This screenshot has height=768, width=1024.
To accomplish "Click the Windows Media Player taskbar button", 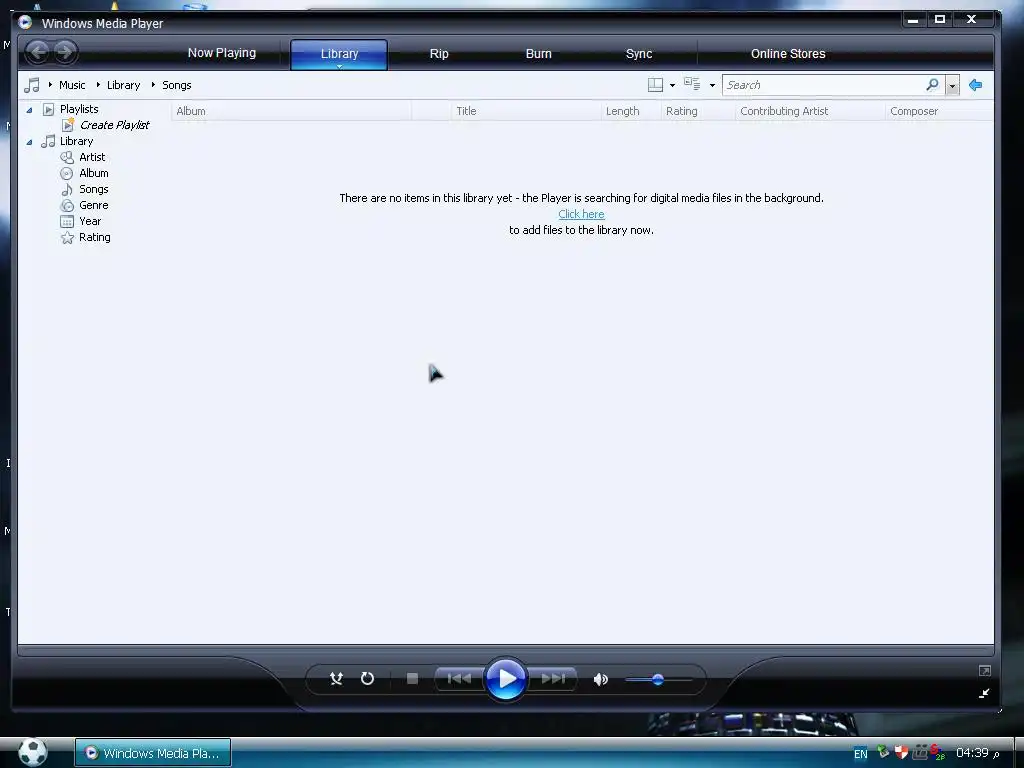I will click(x=153, y=752).
